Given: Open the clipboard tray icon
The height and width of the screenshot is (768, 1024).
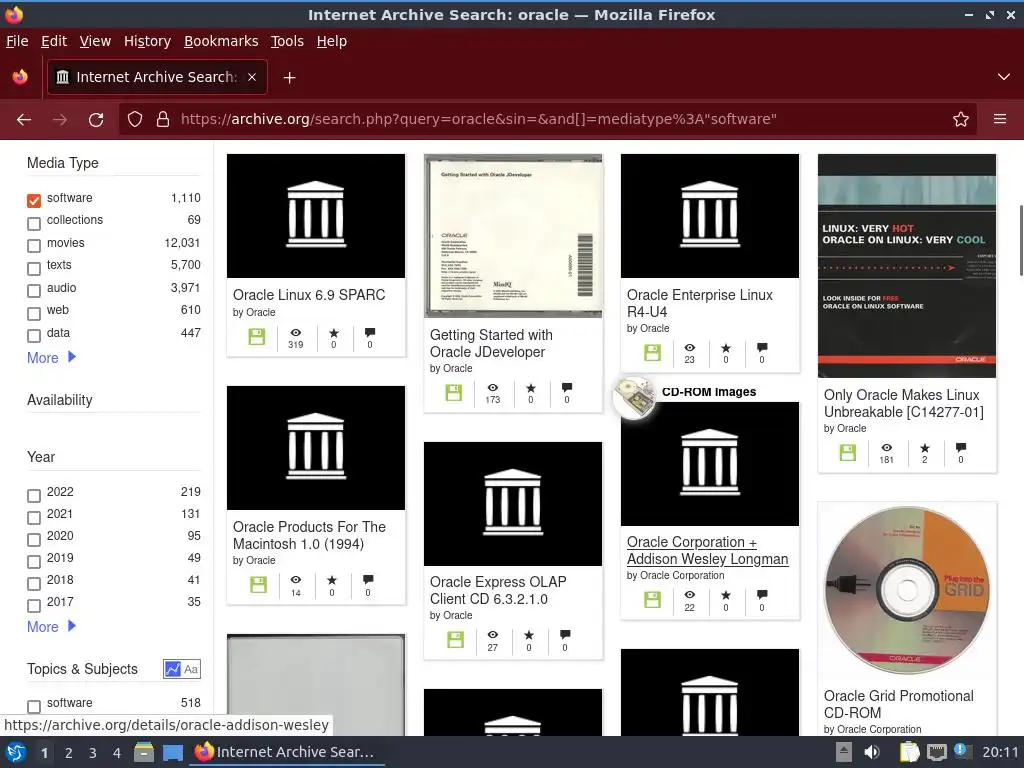Looking at the screenshot, I should 909,752.
